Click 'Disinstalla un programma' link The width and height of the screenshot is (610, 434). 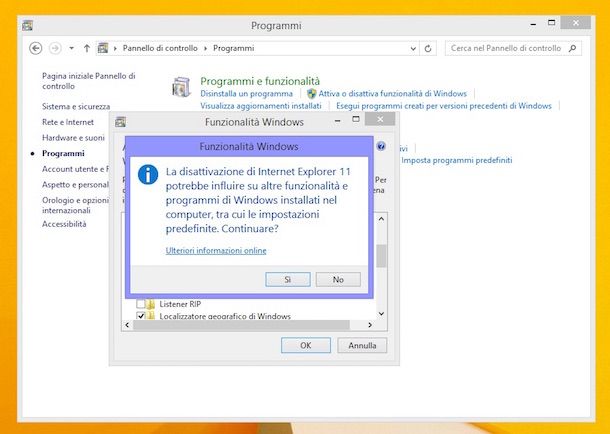coord(246,94)
